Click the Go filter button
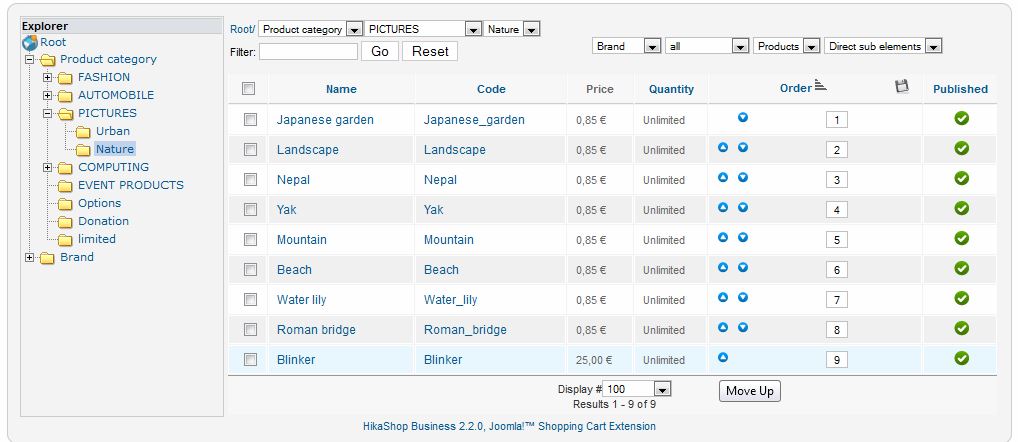 pyautogui.click(x=380, y=51)
